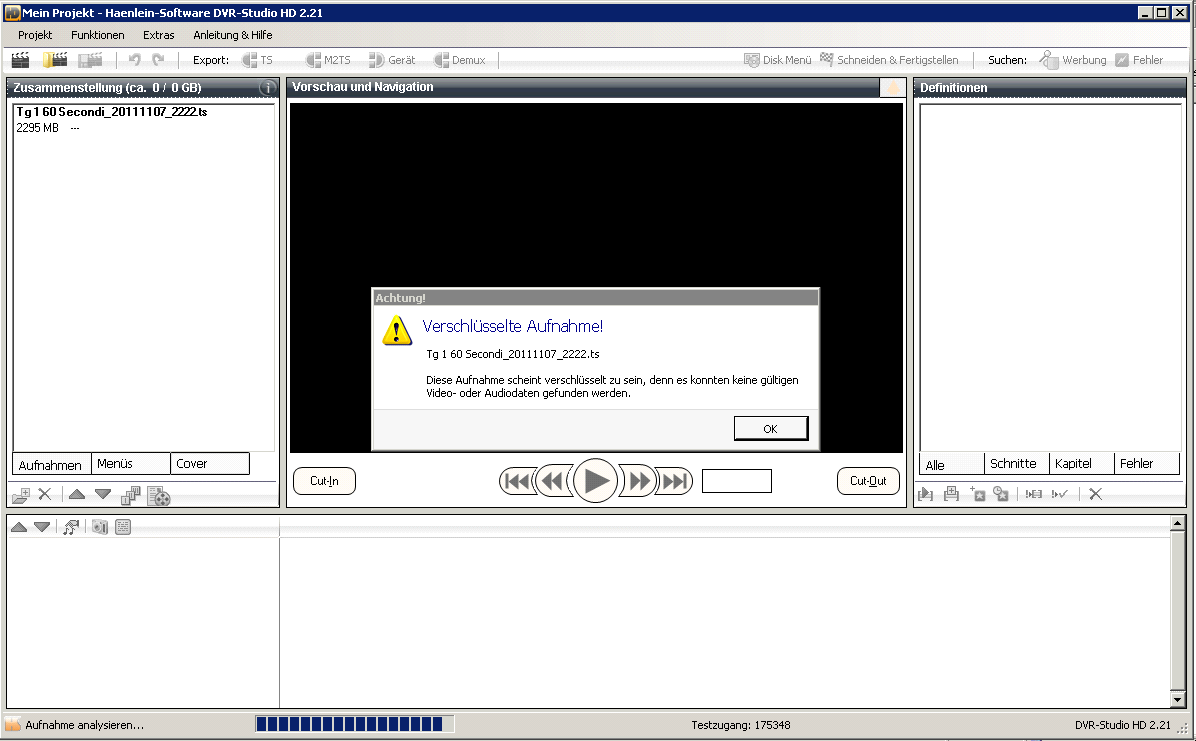Click the camera snapshot icon above the timeline
1196x741 pixels.
pos(99,527)
